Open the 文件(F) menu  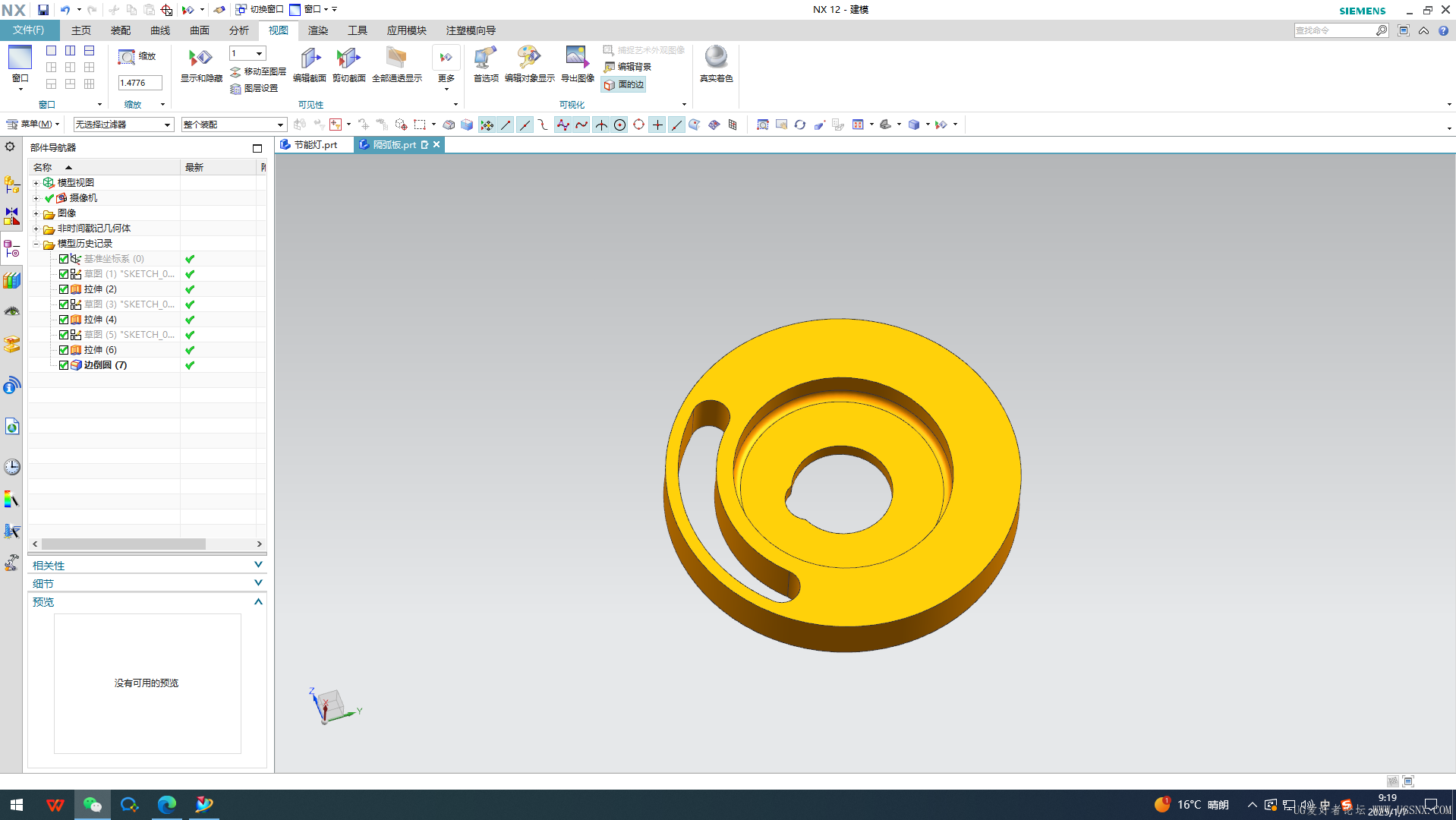point(29,30)
